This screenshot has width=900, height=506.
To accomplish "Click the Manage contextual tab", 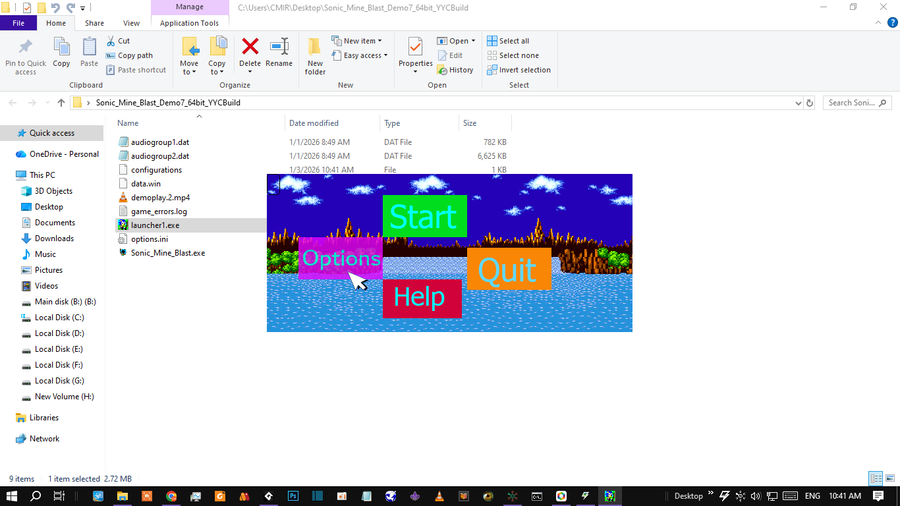I will (189, 7).
